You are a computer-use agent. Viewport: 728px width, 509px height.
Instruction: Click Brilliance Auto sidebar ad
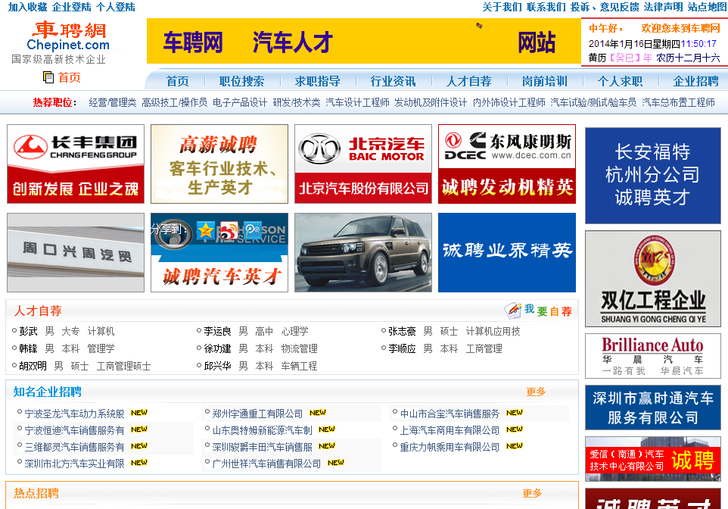653,356
